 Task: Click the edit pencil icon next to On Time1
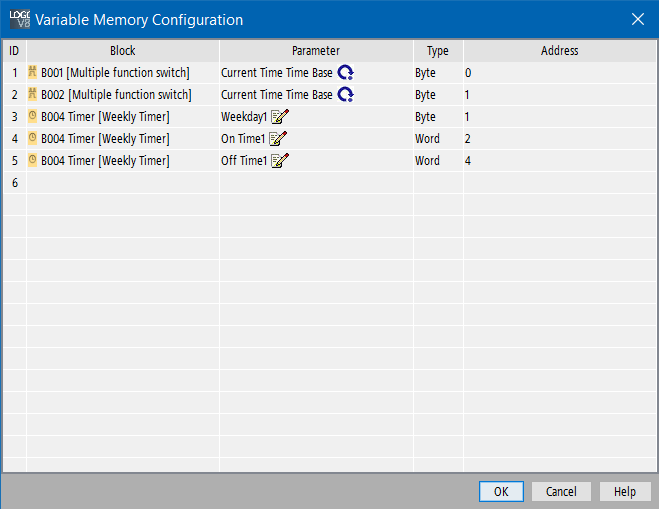(278, 139)
